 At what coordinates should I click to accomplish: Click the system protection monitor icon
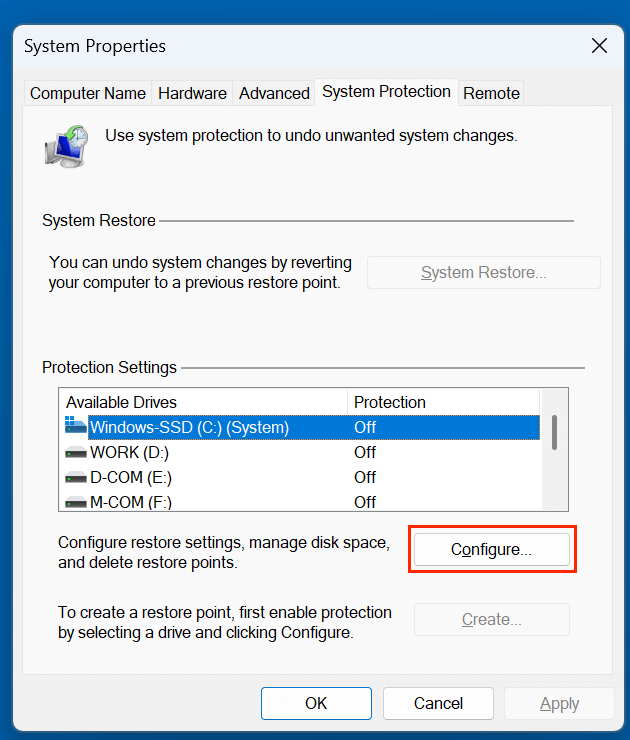(67, 146)
